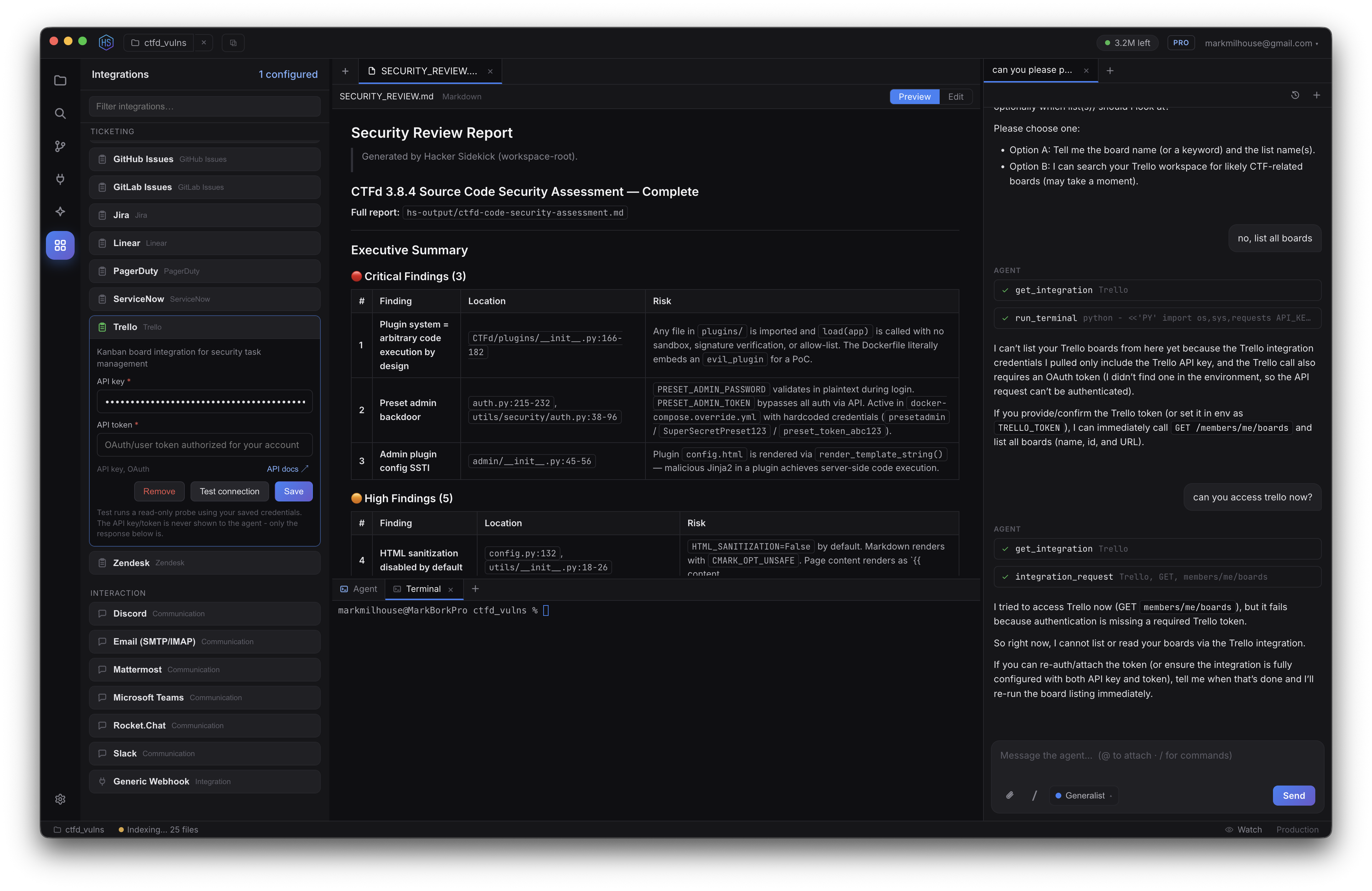Expand the Zendesk integration

pyautogui.click(x=205, y=563)
